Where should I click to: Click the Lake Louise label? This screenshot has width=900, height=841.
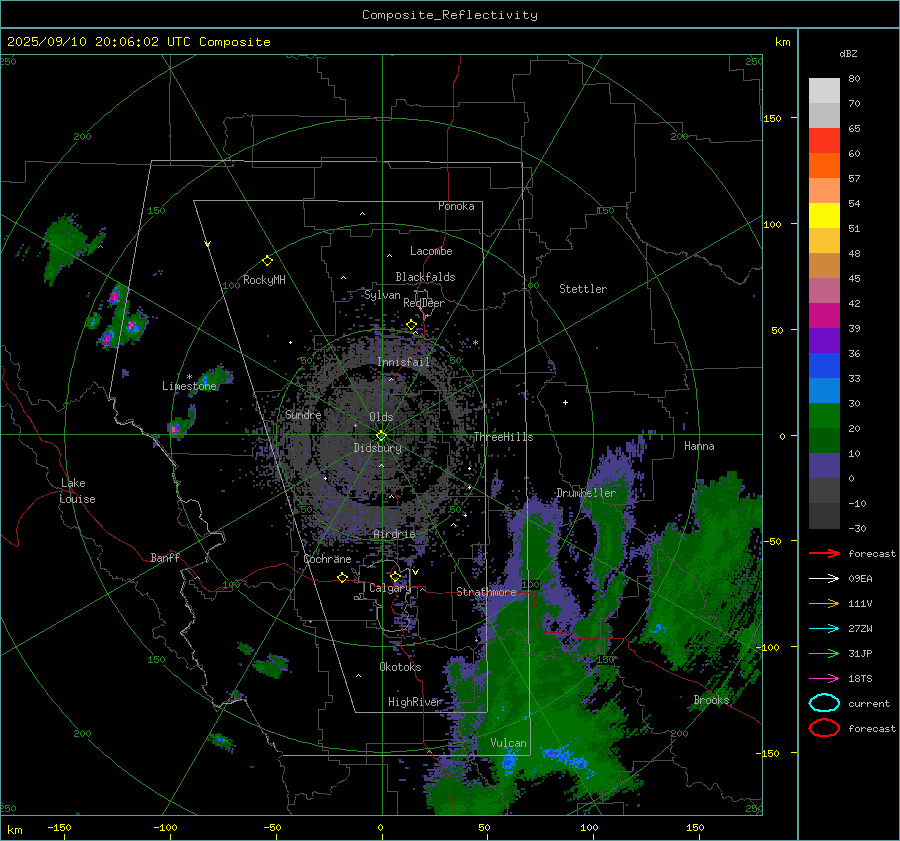click(x=77, y=491)
